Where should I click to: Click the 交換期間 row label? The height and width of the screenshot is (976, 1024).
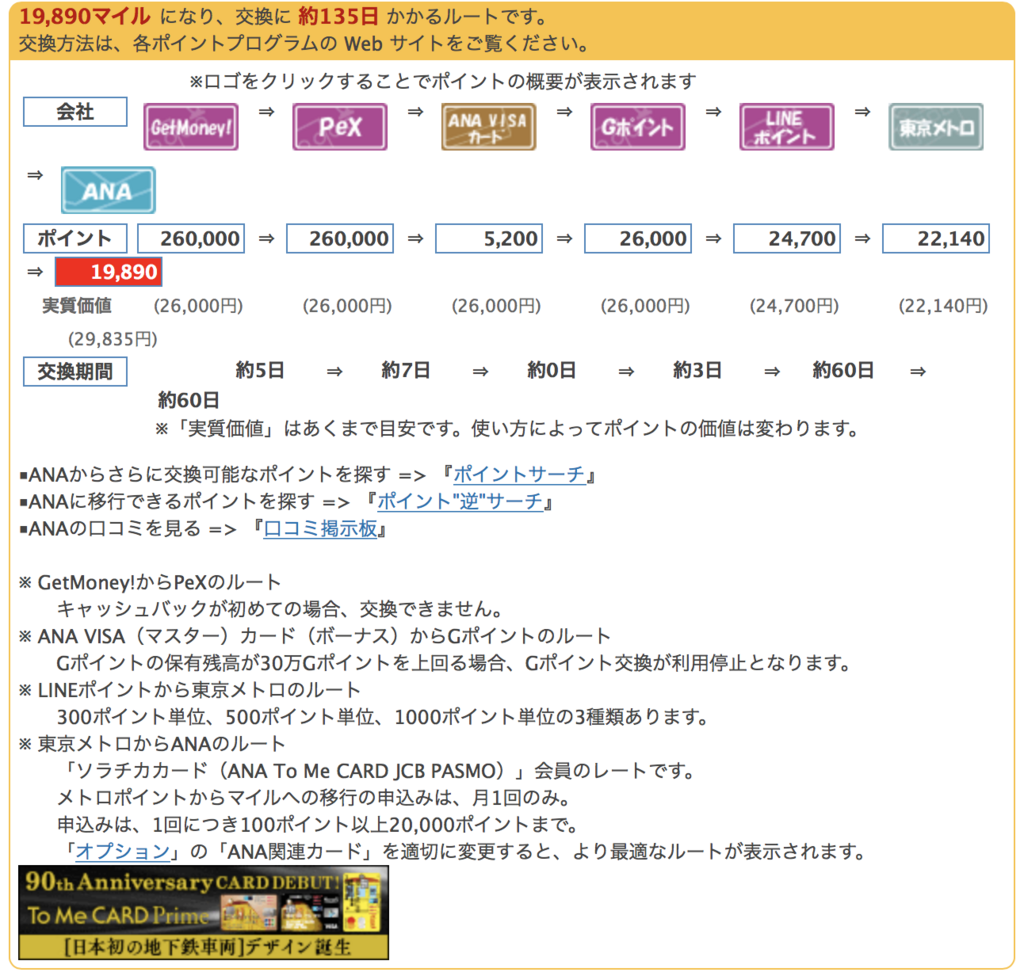[75, 371]
